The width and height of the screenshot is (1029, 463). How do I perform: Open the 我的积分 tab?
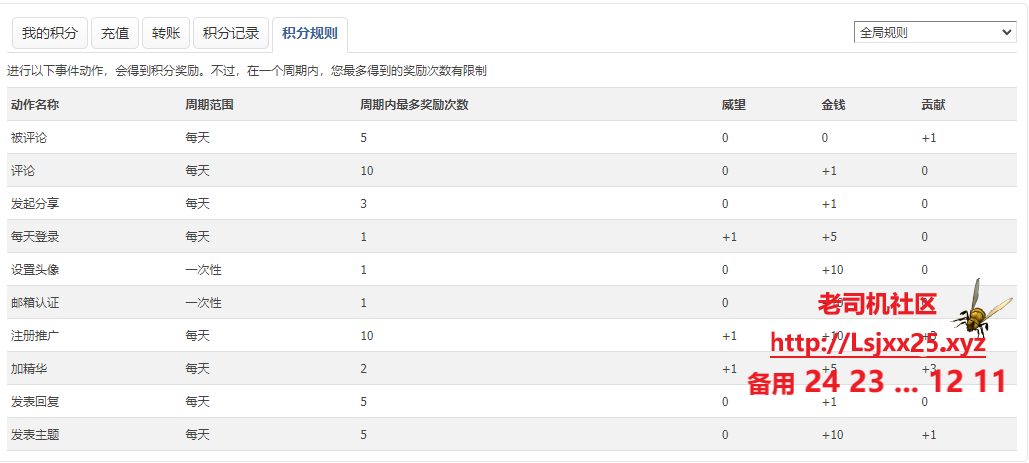(x=50, y=33)
